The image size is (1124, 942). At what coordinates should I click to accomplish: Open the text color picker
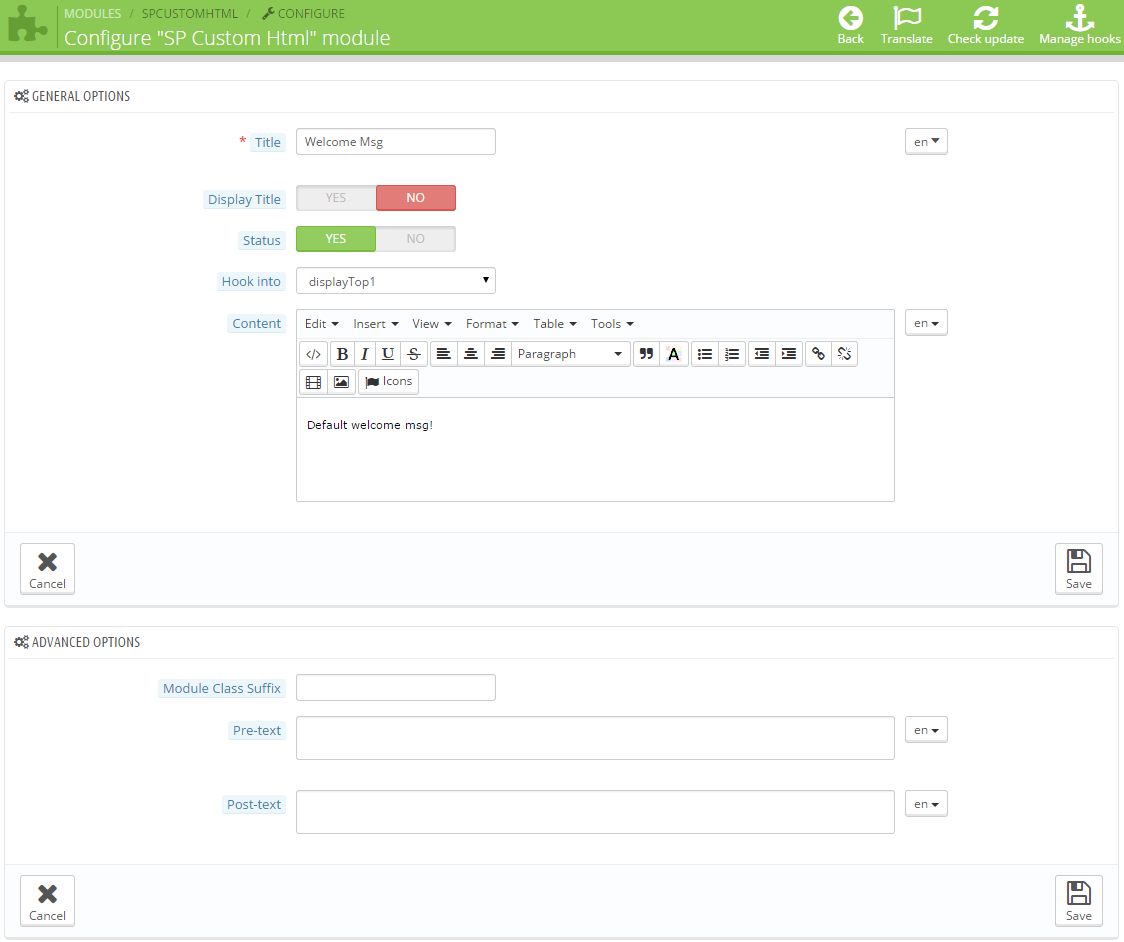(x=674, y=354)
